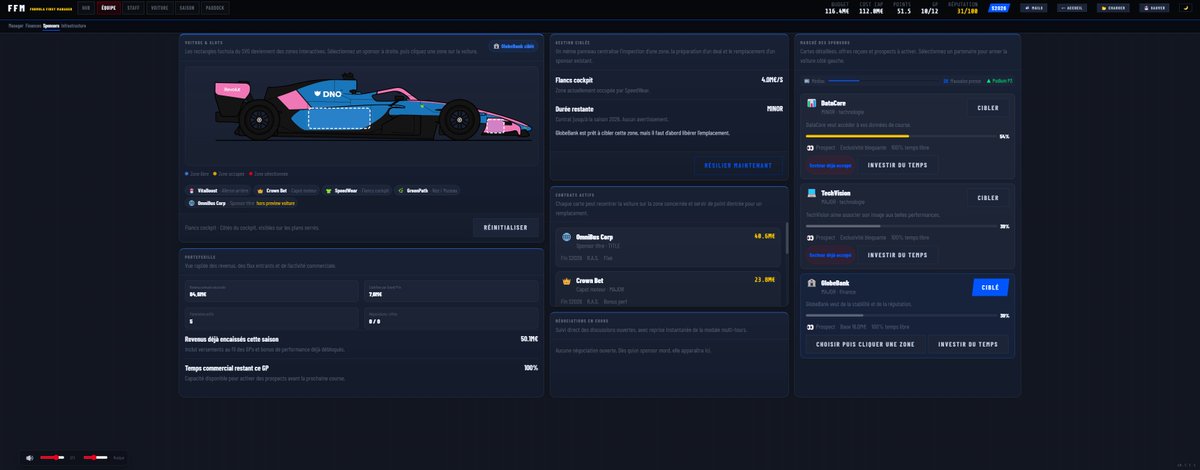Click INVESTIR DU TEMPS on the DataCore card
The height and width of the screenshot is (470, 1200).
point(897,165)
